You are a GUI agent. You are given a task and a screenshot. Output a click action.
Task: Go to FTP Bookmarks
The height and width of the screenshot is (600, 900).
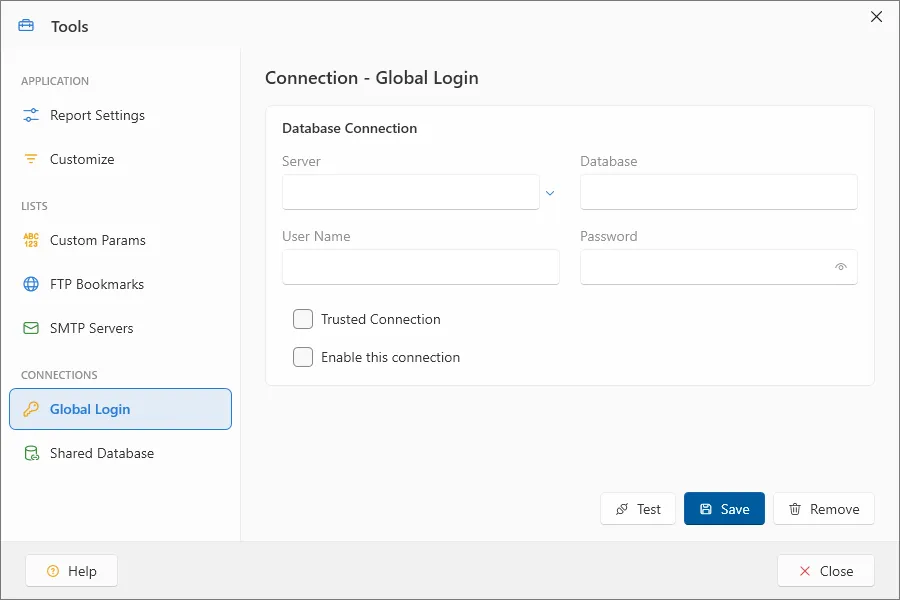coord(121,284)
